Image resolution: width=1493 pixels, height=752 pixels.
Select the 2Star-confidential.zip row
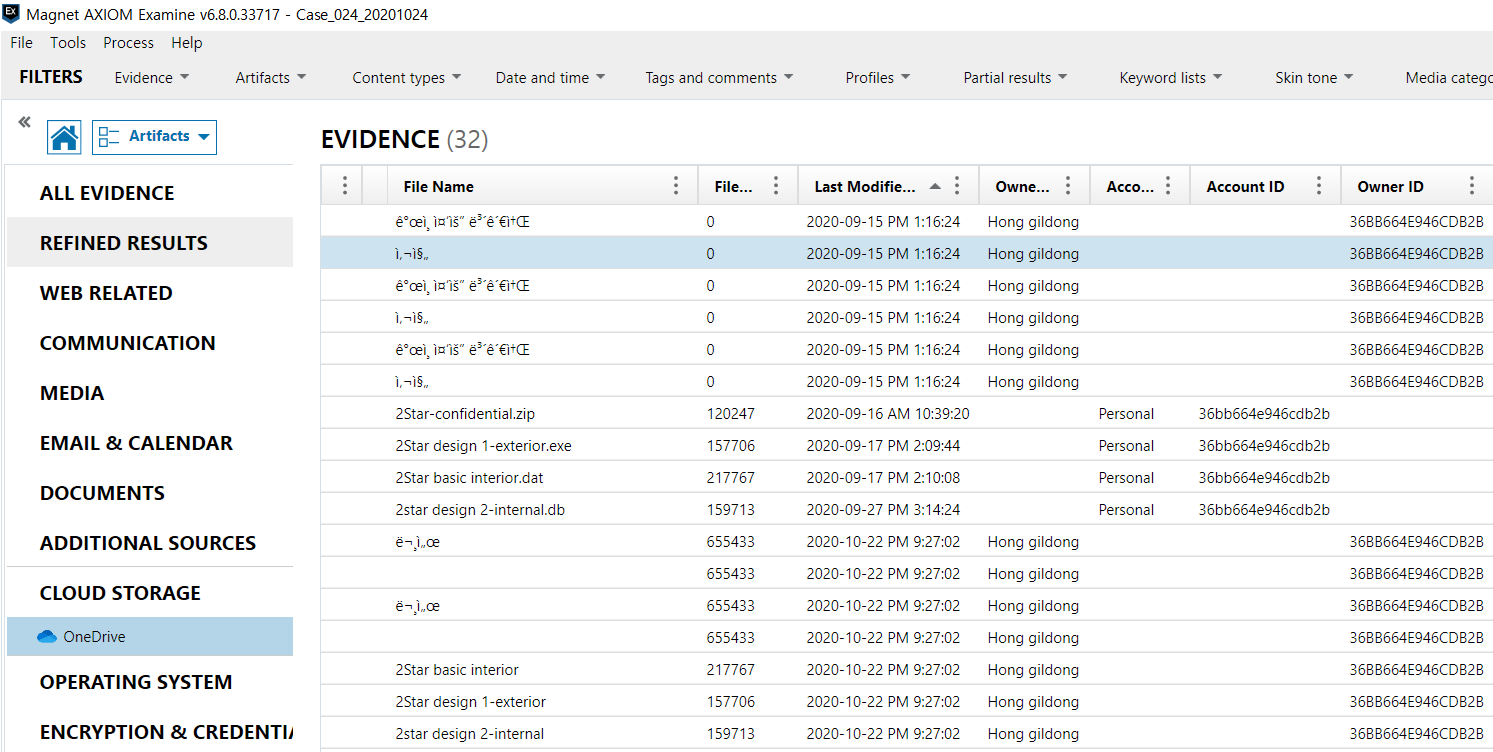click(x=907, y=414)
